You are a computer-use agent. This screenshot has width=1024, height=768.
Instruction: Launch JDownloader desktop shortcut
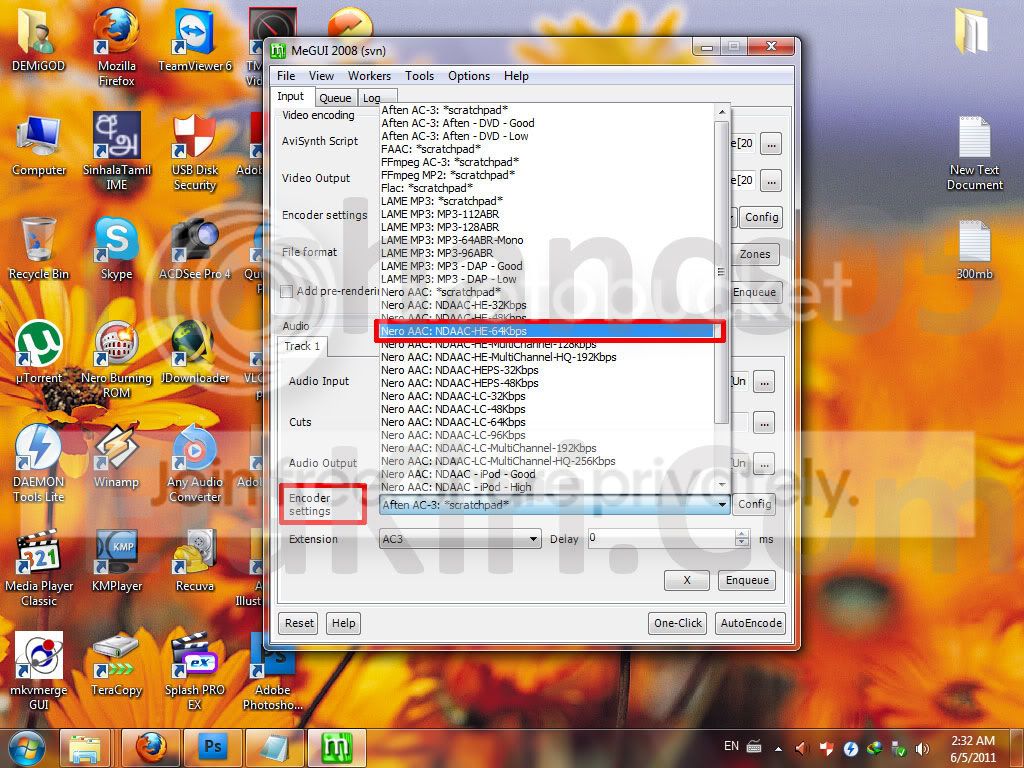pyautogui.click(x=195, y=353)
